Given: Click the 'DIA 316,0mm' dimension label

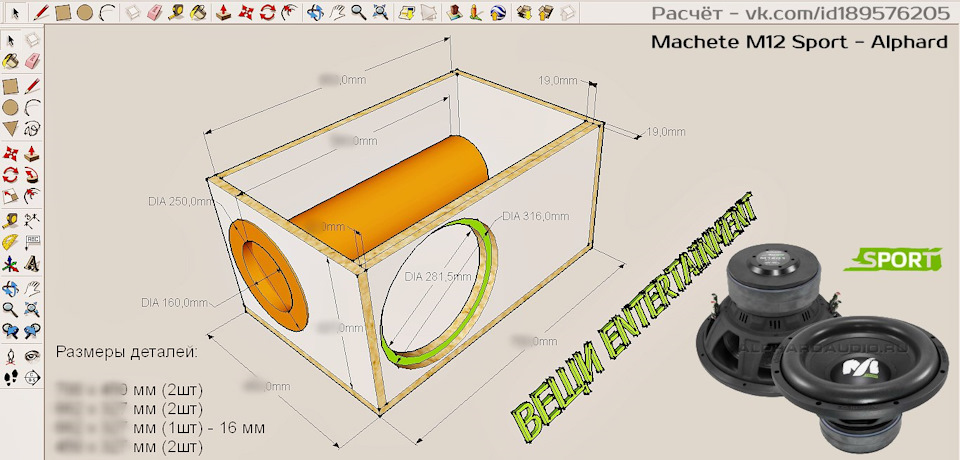Looking at the screenshot, I should coord(536,216).
